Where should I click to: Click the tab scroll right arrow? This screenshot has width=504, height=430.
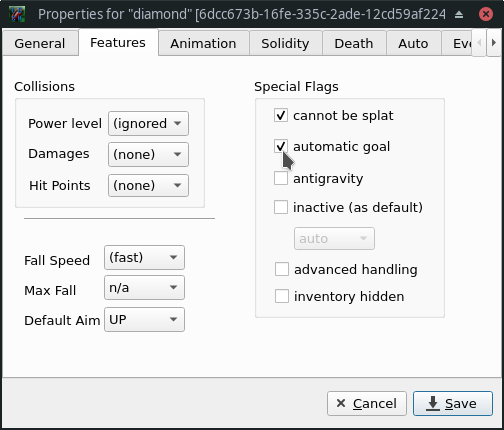[494, 43]
